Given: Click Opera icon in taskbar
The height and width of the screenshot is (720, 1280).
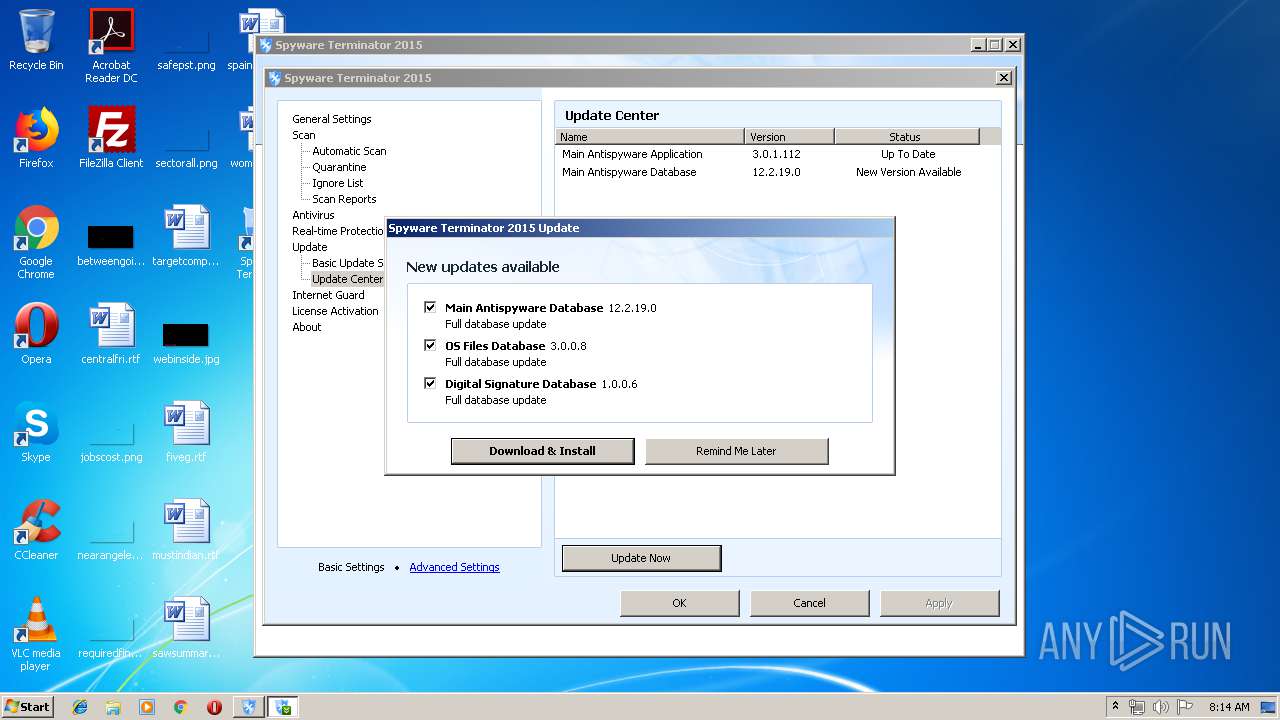Looking at the screenshot, I should point(214,707).
